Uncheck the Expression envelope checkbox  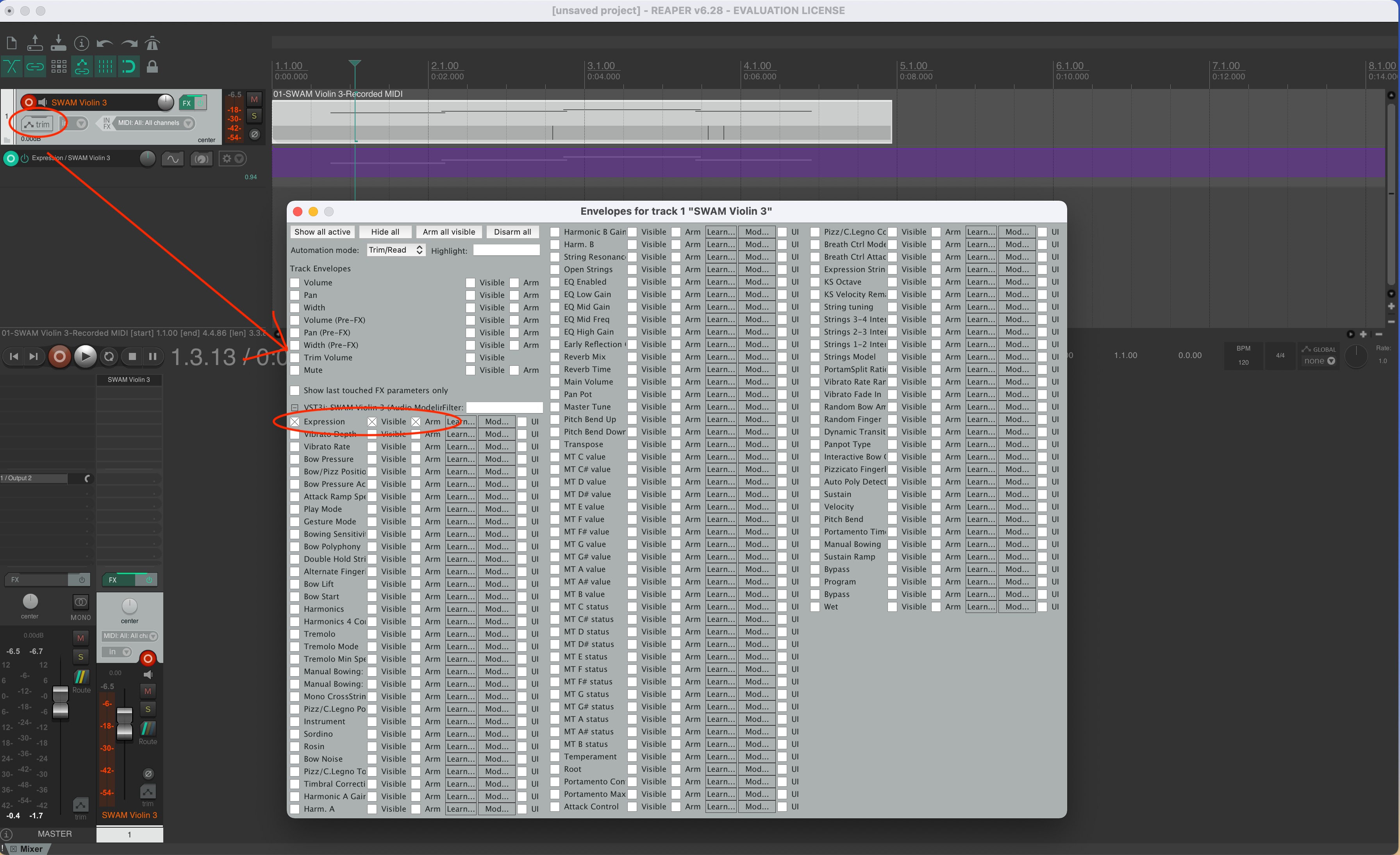point(295,422)
